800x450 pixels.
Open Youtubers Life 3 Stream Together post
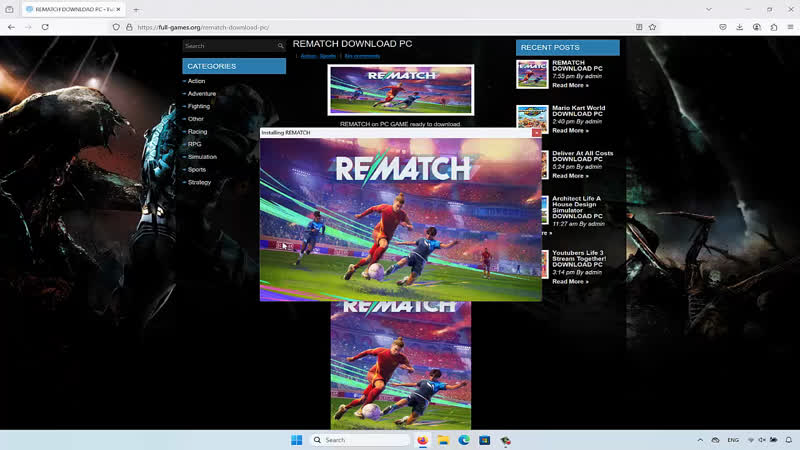pyautogui.click(x=579, y=259)
